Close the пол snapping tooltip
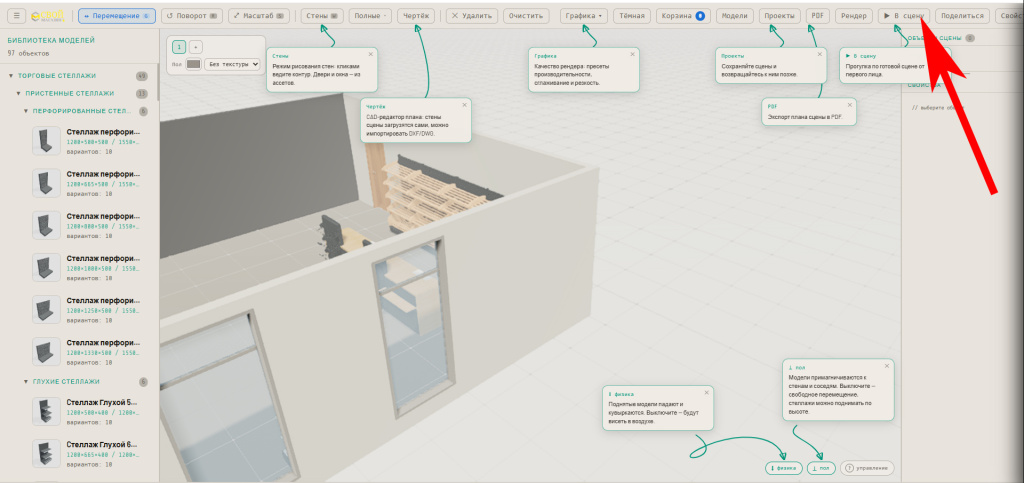Image resolution: width=1024 pixels, height=483 pixels. point(887,366)
